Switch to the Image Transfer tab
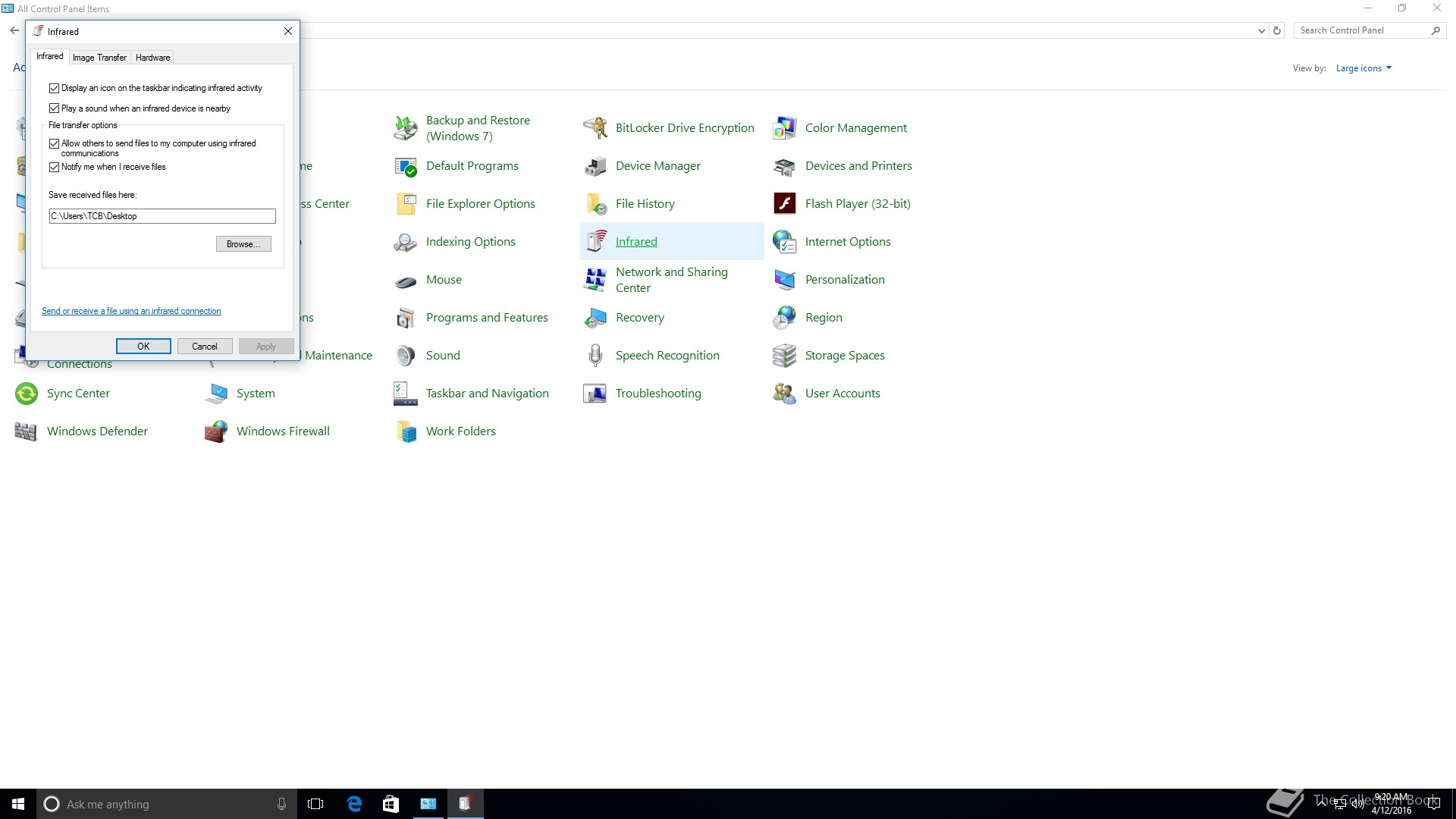Image resolution: width=1456 pixels, height=819 pixels. (99, 58)
